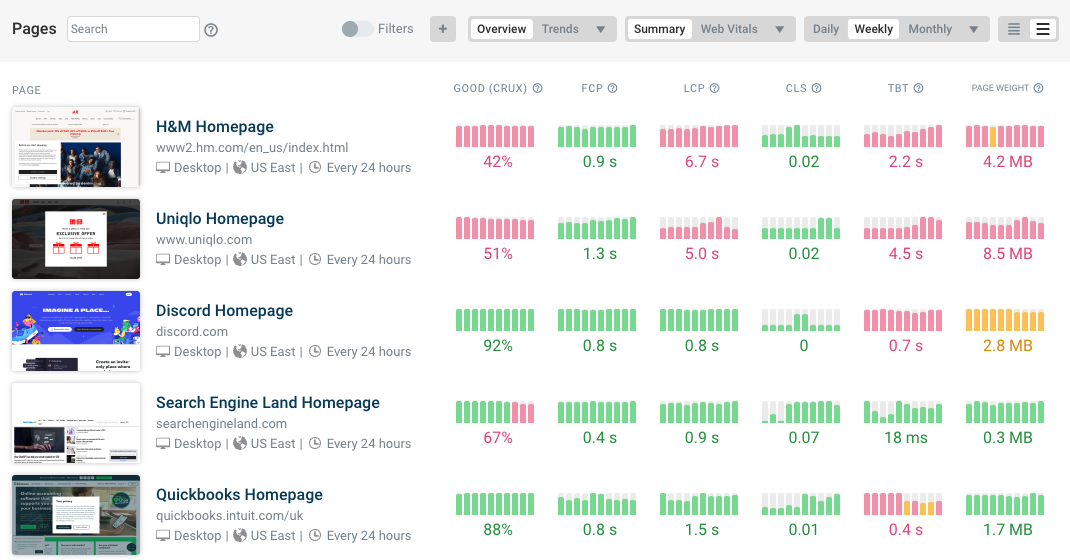The height and width of the screenshot is (560, 1070).
Task: Open the Search Engine Land Homepage link
Action: coord(268,403)
